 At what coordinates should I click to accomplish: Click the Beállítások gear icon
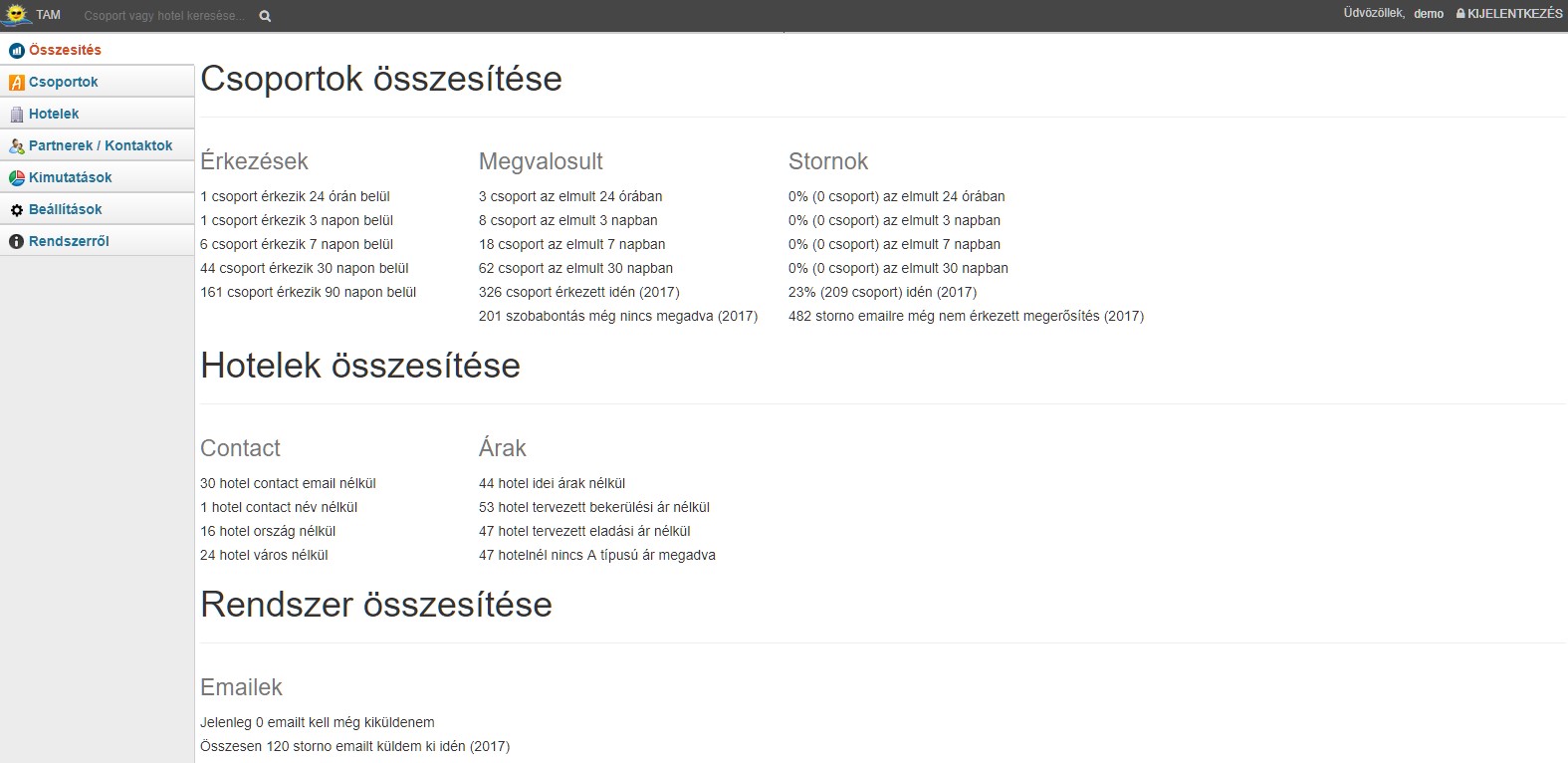pyautogui.click(x=16, y=210)
